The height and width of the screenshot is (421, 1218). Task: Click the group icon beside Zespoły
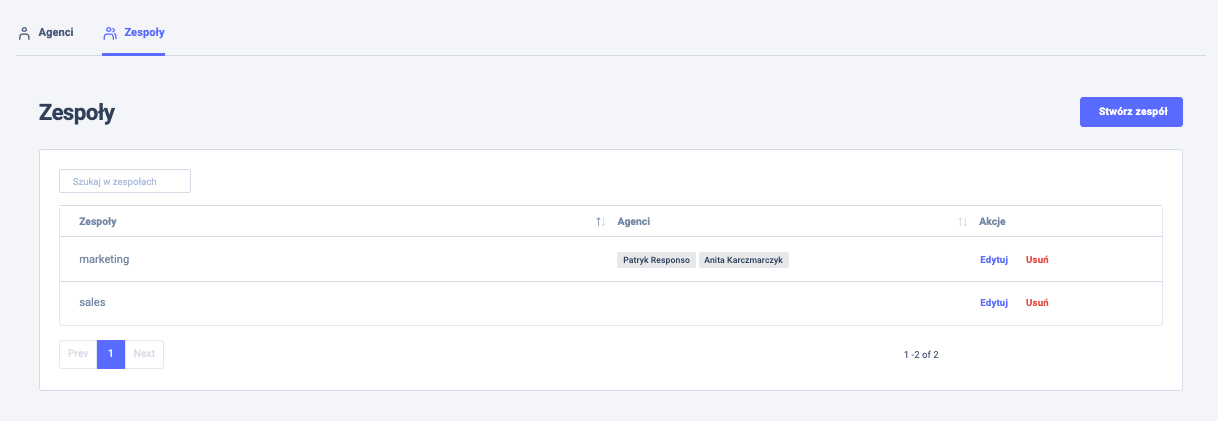(x=110, y=33)
